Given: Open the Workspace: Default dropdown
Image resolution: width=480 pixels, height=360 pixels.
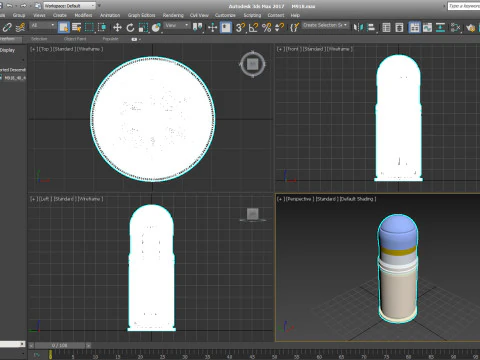Looking at the screenshot, I should [x=70, y=6].
